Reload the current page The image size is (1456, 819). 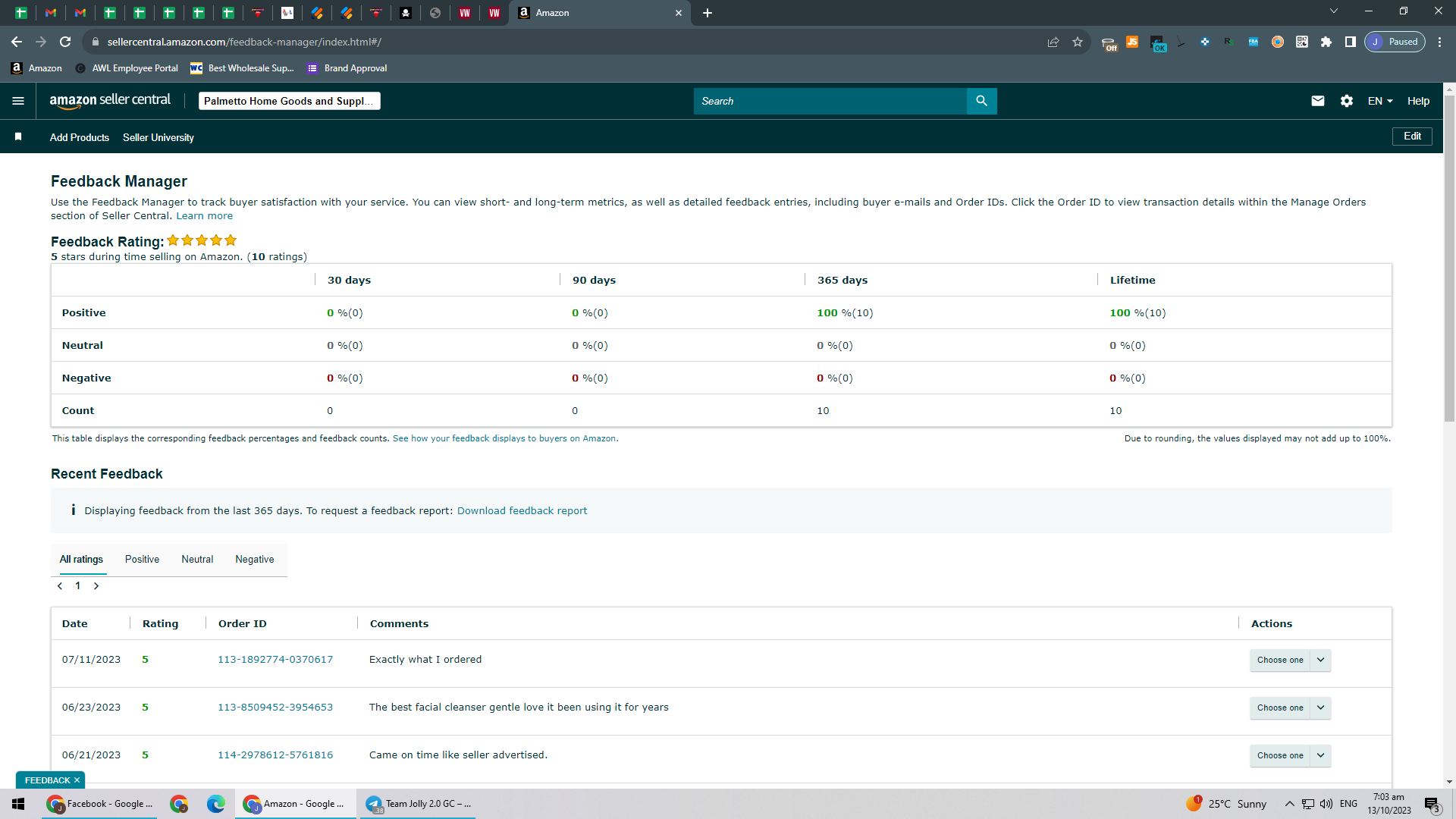pos(65,42)
